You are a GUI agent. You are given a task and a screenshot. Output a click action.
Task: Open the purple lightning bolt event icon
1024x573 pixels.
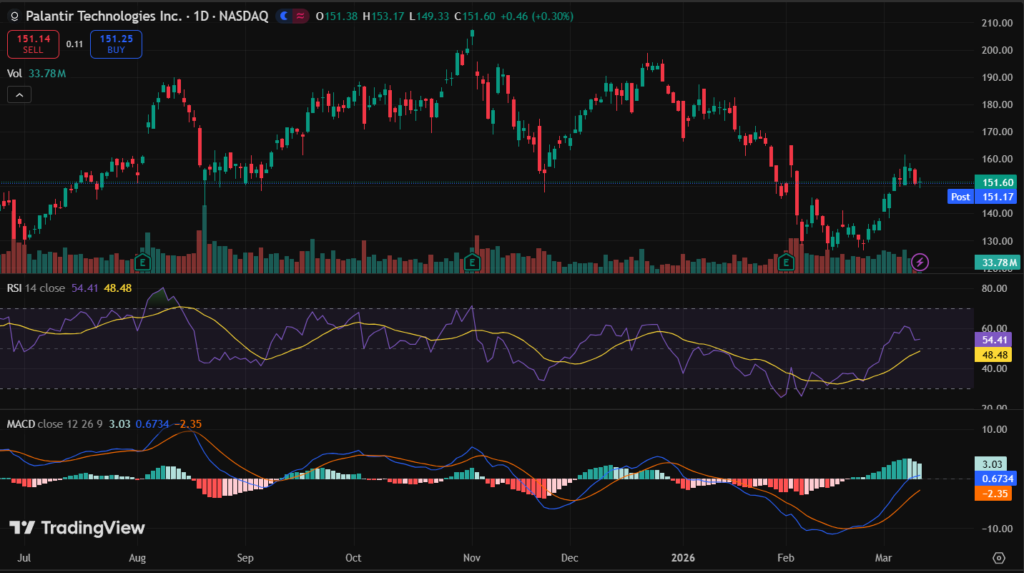[921, 262]
